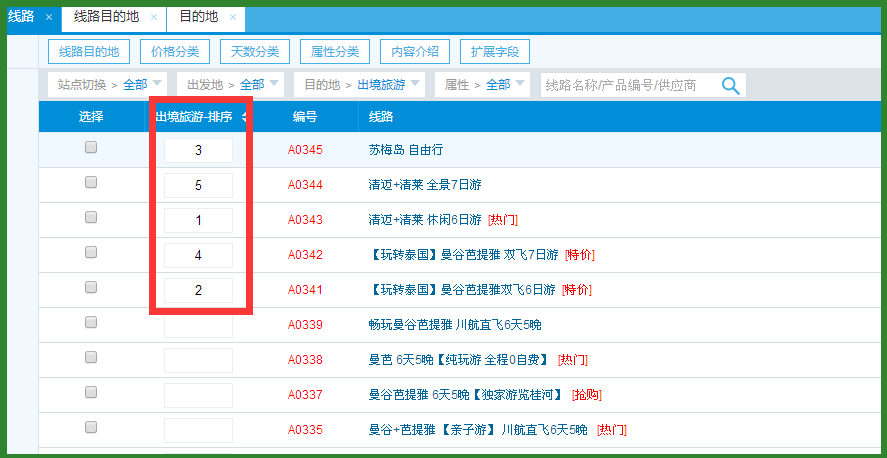Expand the 属性 filter dropdown

tap(484, 85)
